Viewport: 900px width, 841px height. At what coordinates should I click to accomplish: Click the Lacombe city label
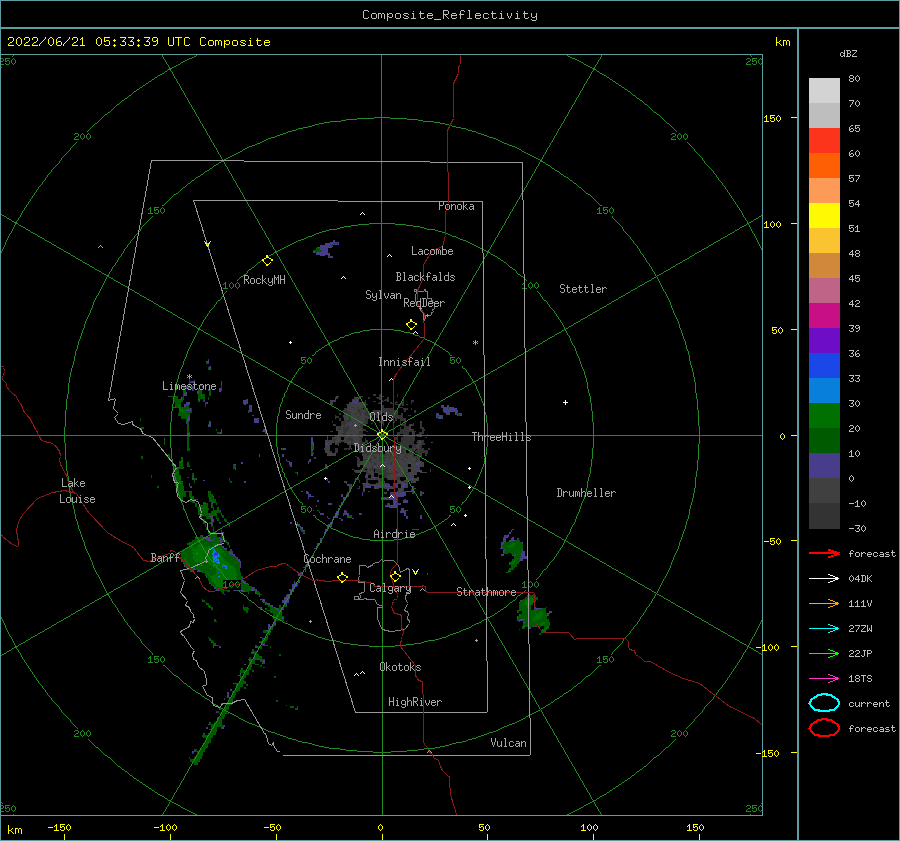[x=432, y=251]
